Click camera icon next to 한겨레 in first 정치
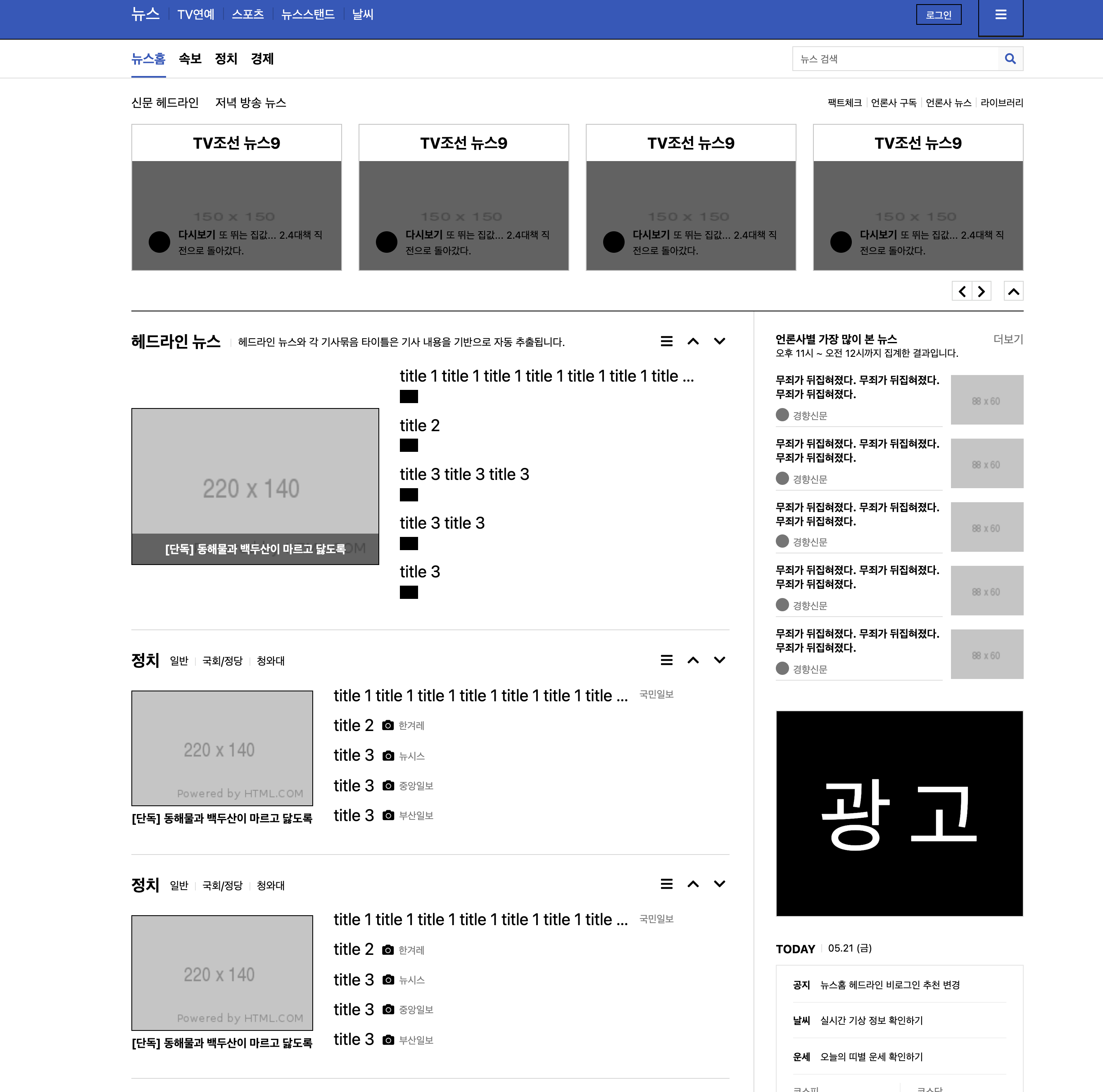 pyautogui.click(x=387, y=726)
